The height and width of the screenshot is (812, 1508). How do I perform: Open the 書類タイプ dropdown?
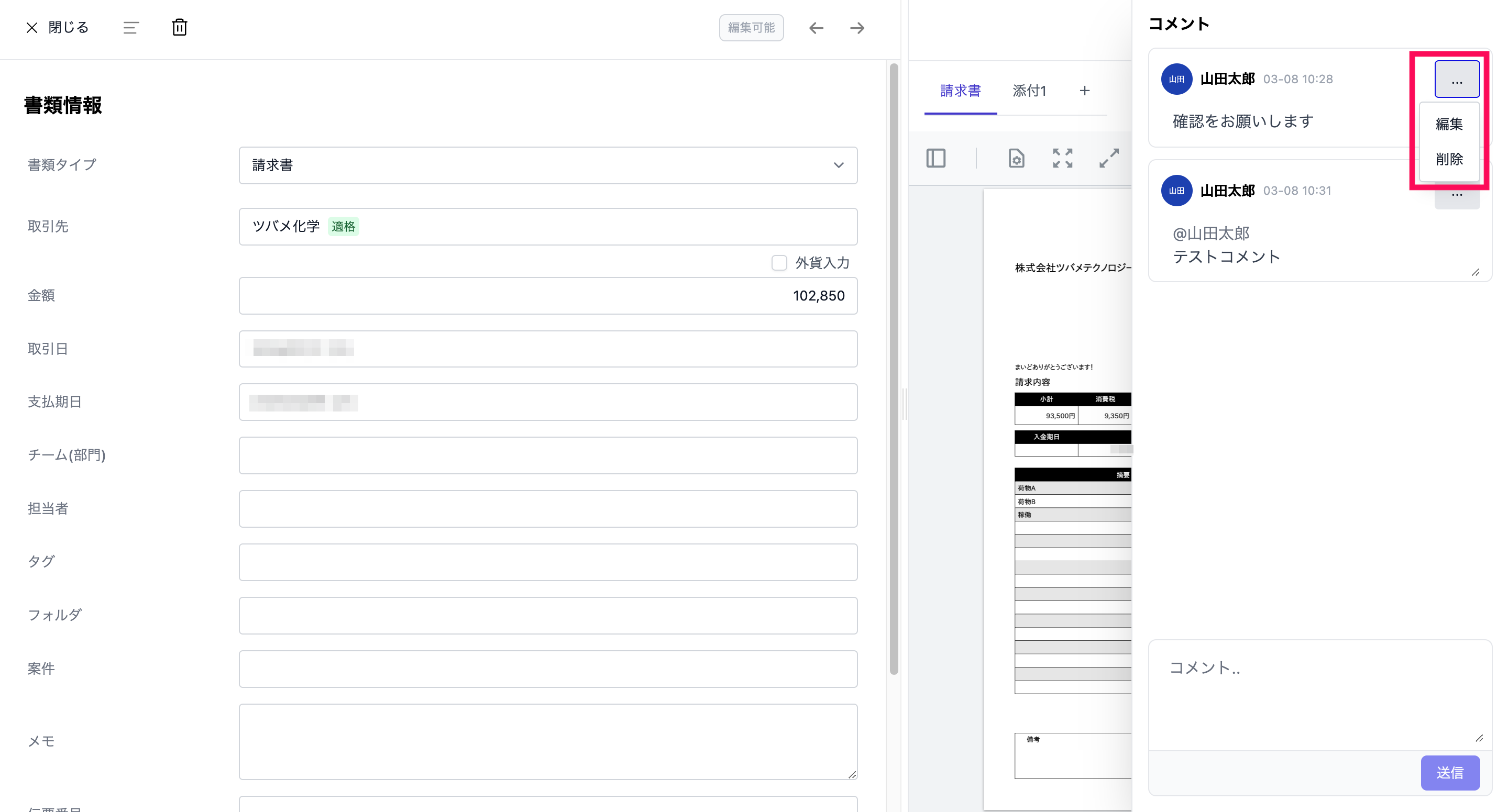[548, 165]
